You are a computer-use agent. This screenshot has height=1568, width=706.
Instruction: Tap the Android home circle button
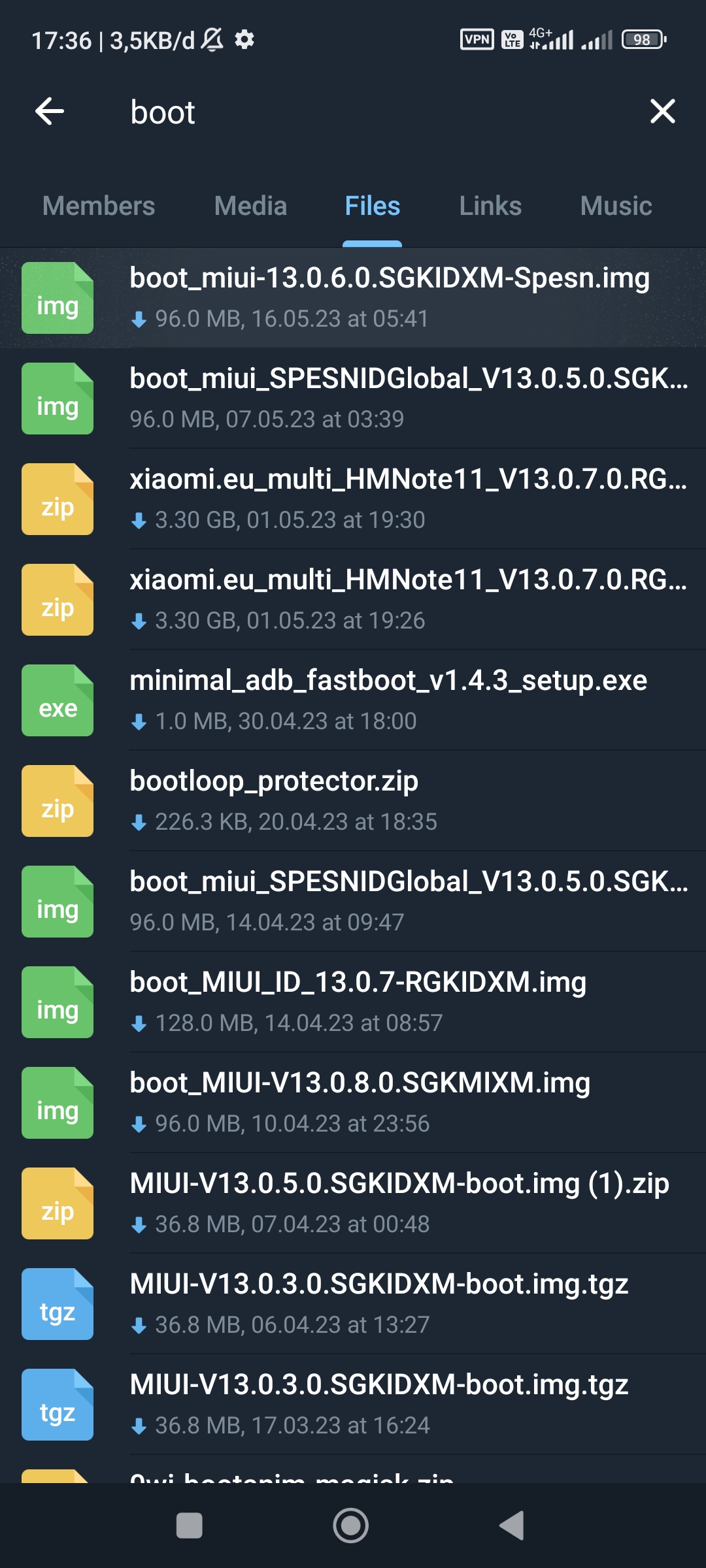pos(351,1526)
